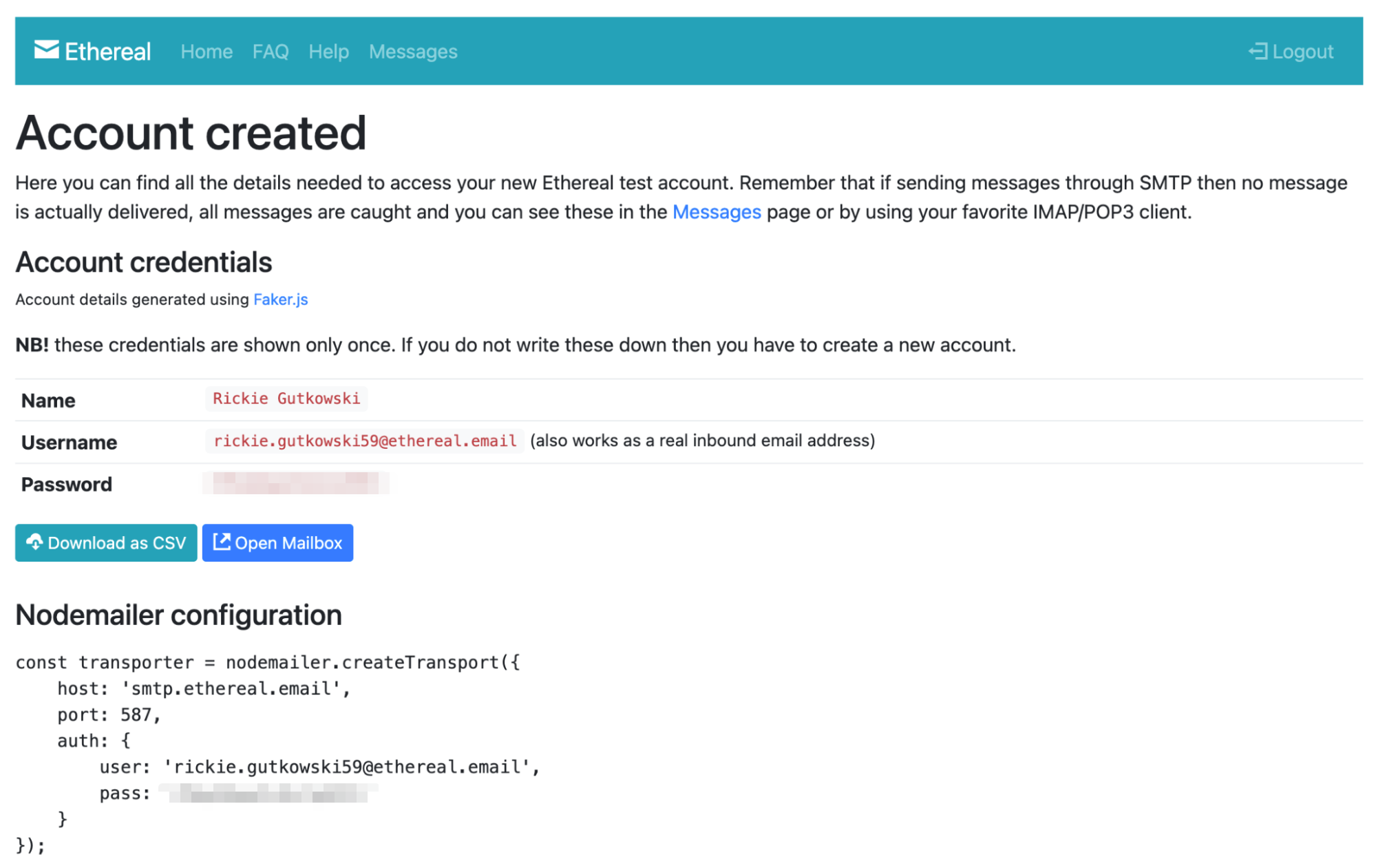Click the blurred Password value
This screenshot has height=868, width=1376.
click(296, 483)
